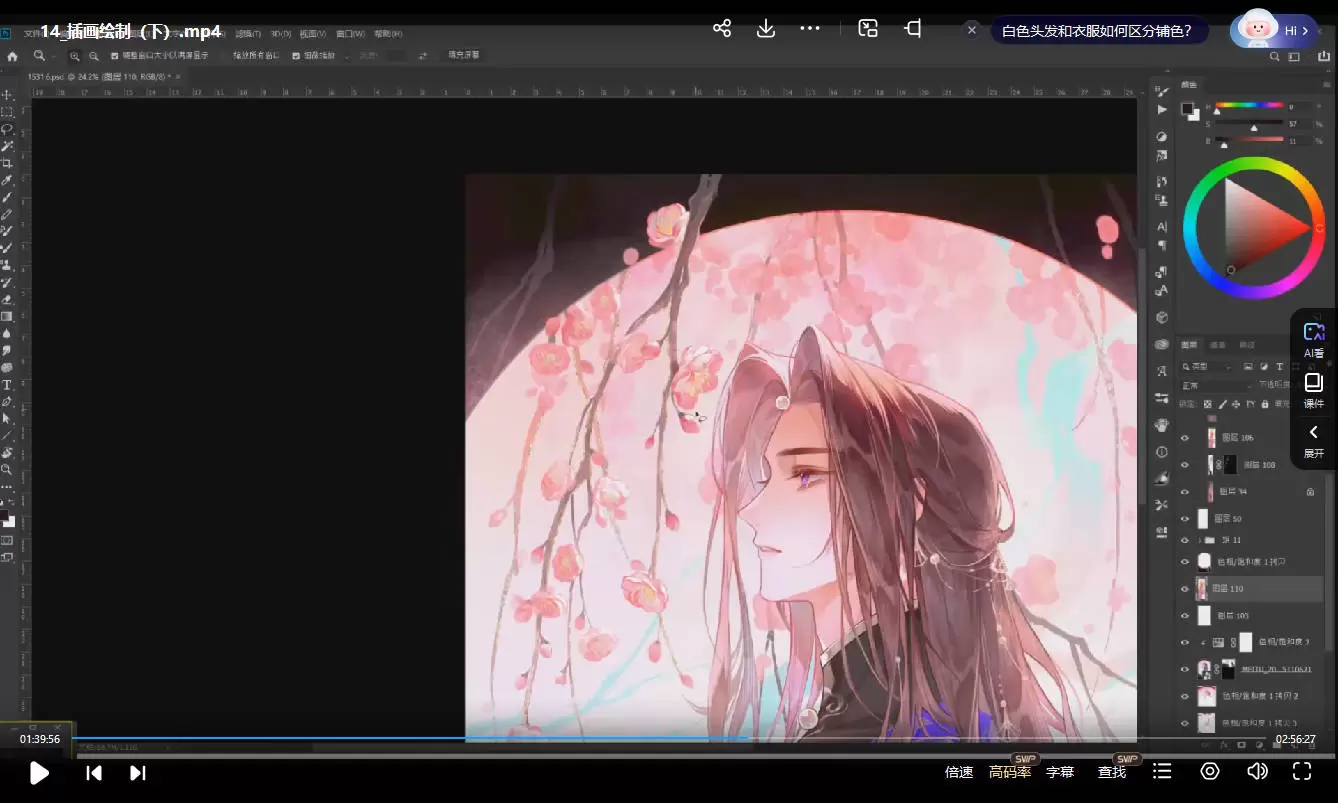Hide the selected layer 图层 110

(x=1185, y=589)
